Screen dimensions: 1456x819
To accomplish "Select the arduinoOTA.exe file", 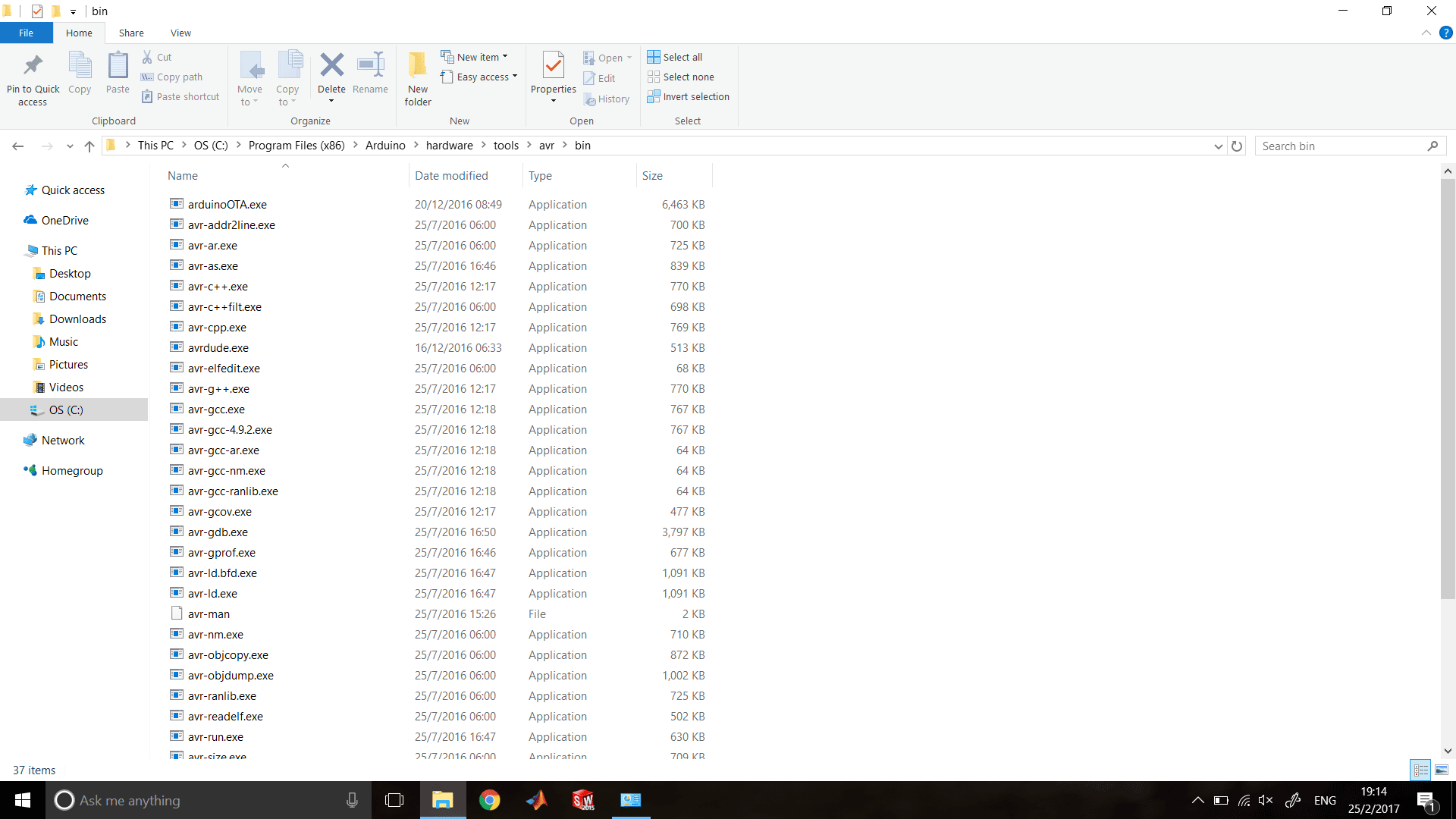I will pos(438,204).
